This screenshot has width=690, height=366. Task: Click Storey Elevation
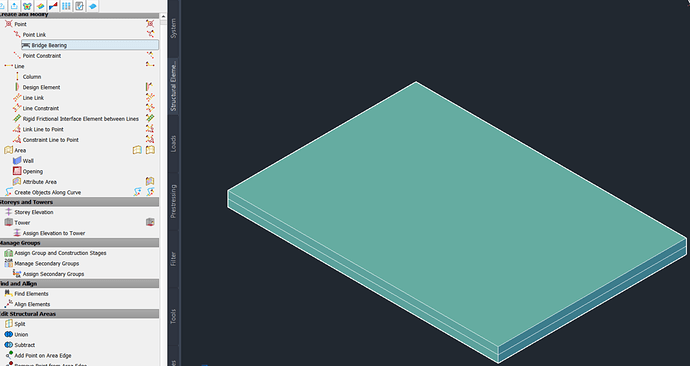tap(34, 212)
